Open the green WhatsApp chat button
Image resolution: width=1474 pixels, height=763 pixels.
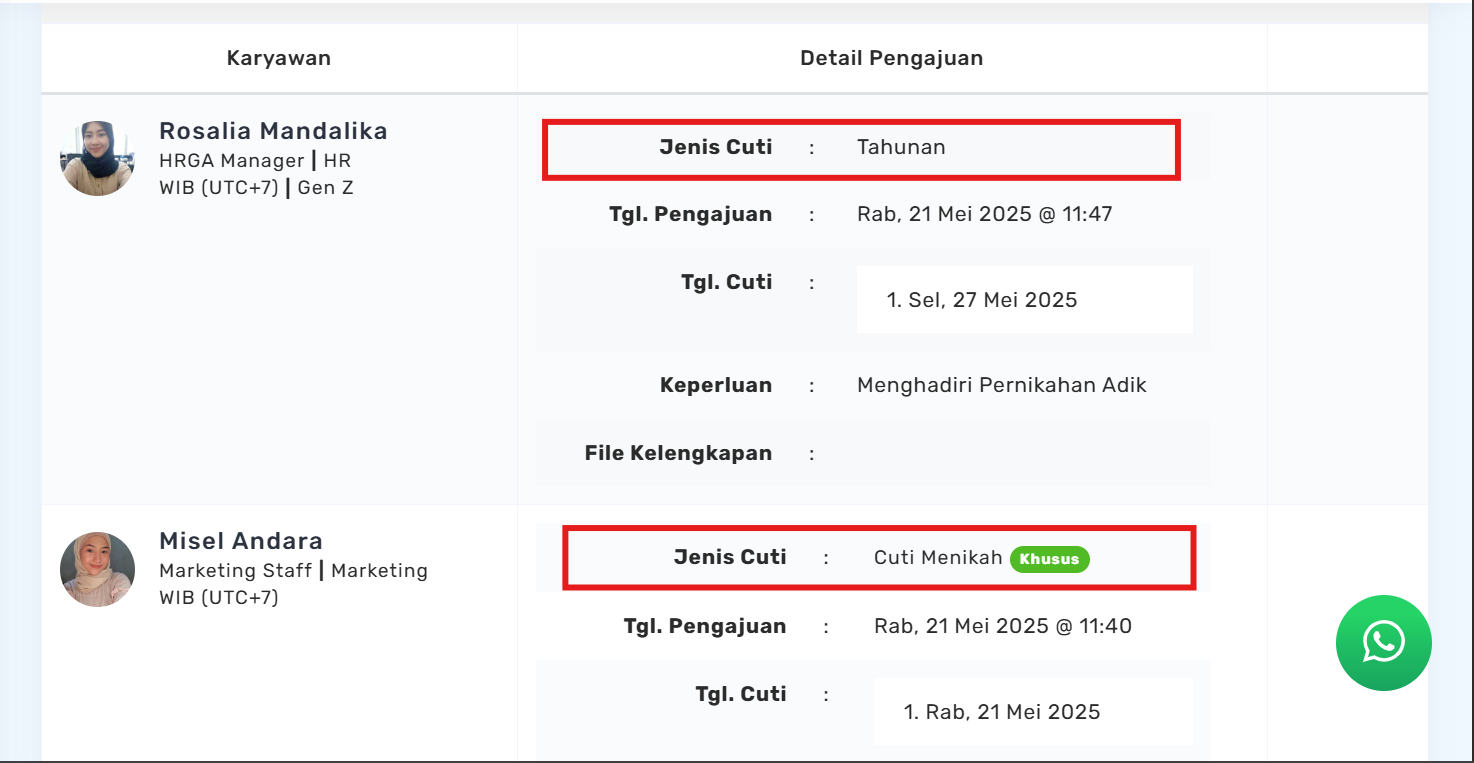1383,643
